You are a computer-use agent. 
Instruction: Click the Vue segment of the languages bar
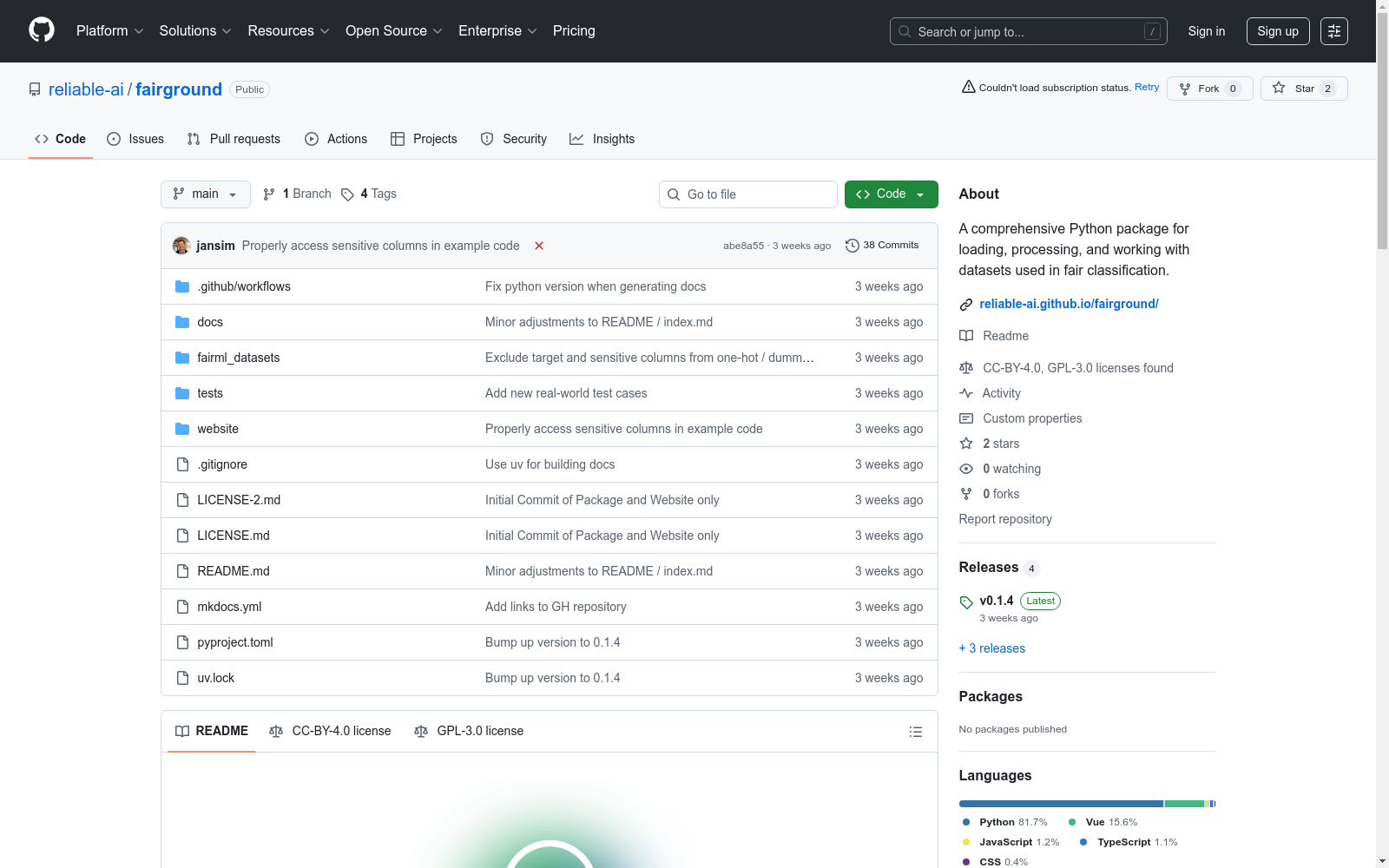pos(1184,804)
